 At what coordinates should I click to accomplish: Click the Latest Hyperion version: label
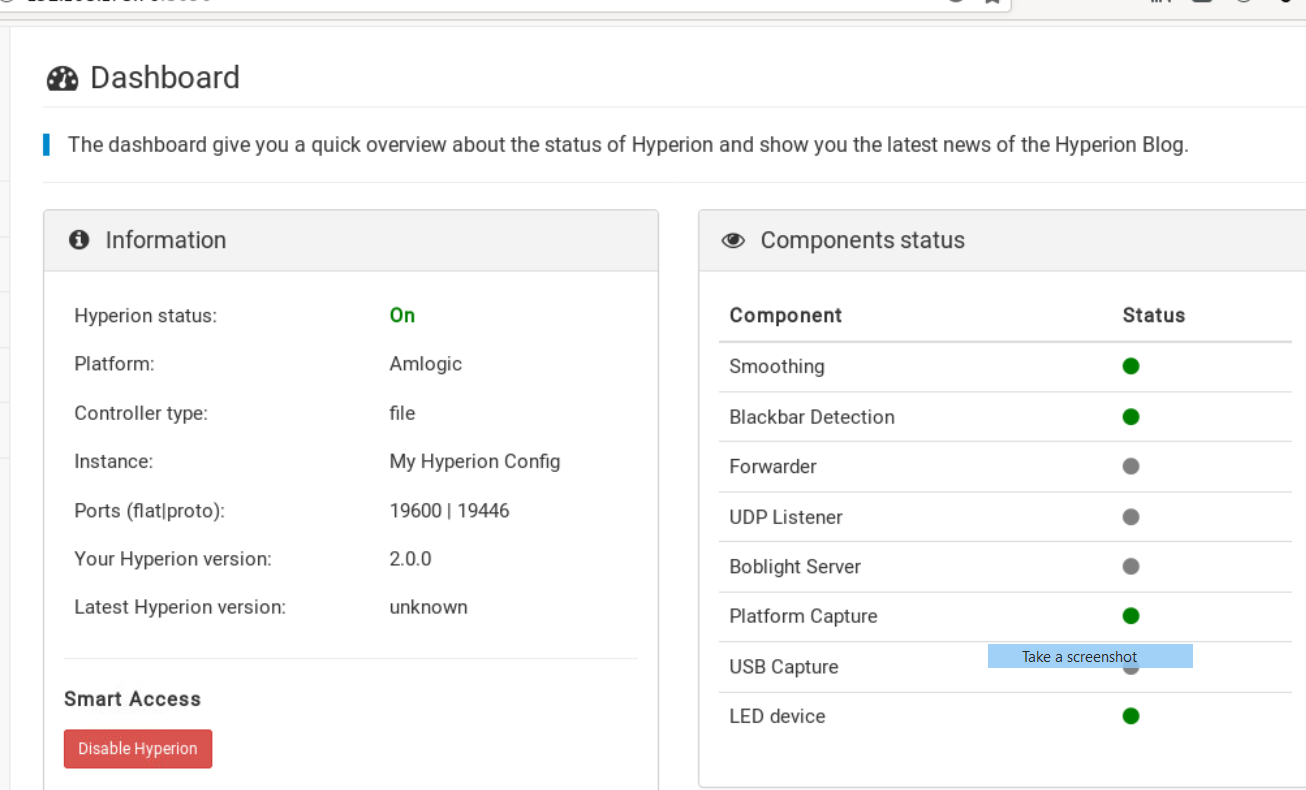point(180,607)
